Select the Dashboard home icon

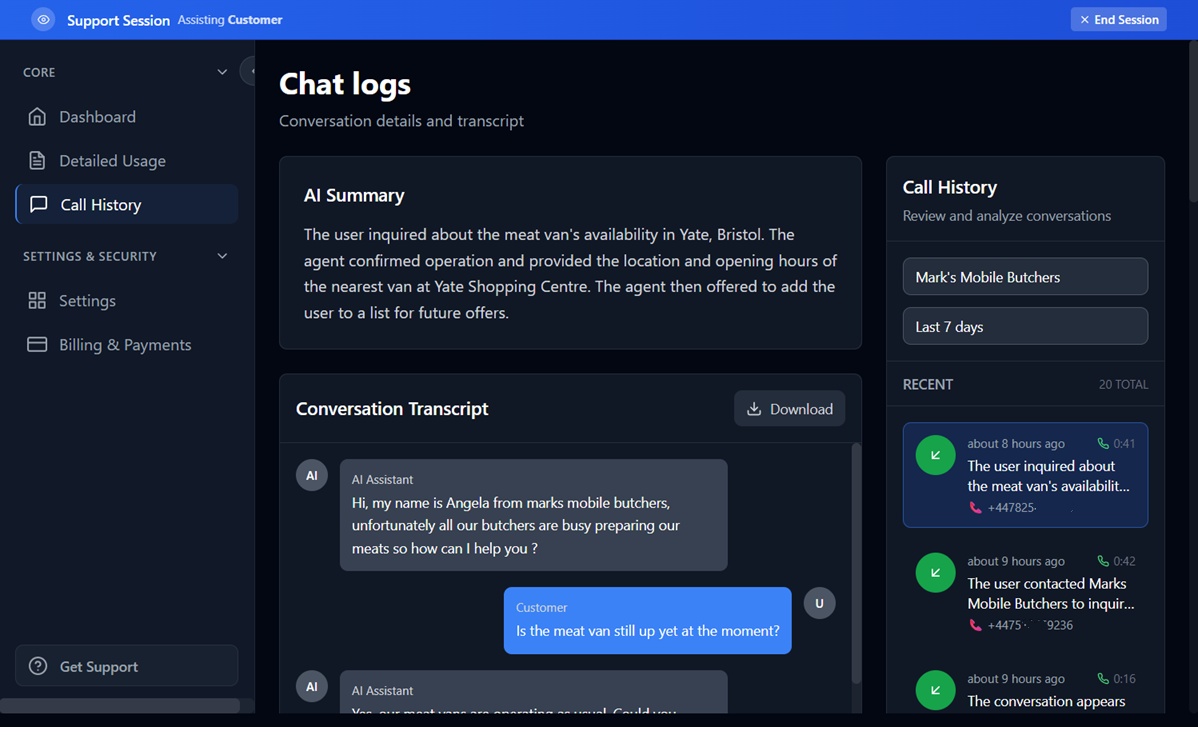pyautogui.click(x=37, y=116)
